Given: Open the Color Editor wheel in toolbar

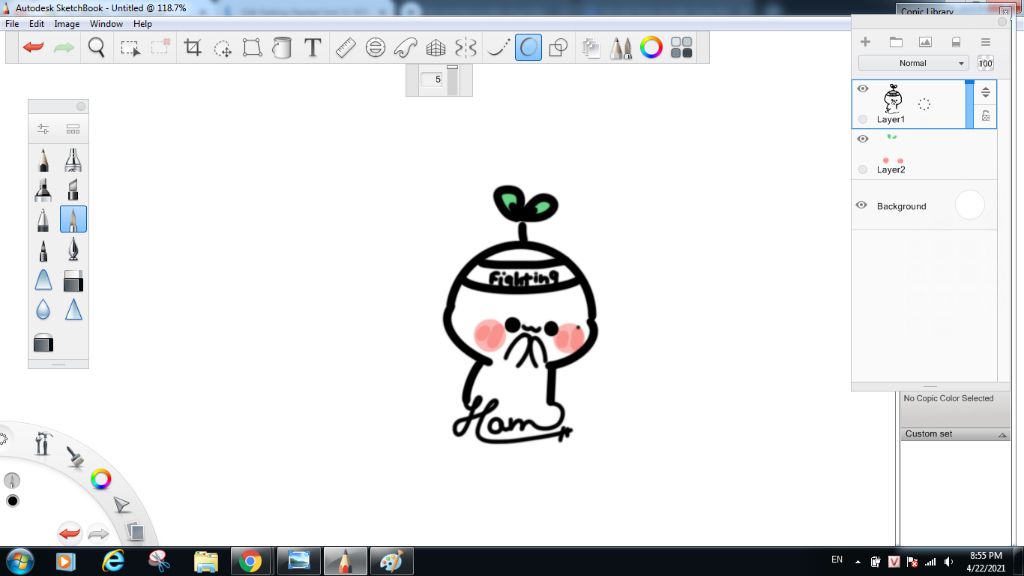Looking at the screenshot, I should tap(651, 48).
